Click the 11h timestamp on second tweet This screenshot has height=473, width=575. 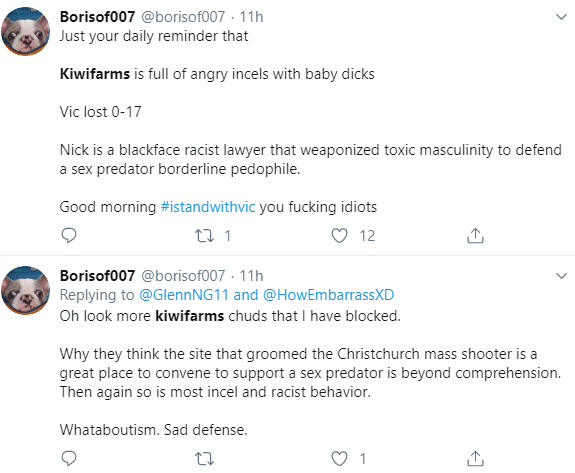coord(251,276)
